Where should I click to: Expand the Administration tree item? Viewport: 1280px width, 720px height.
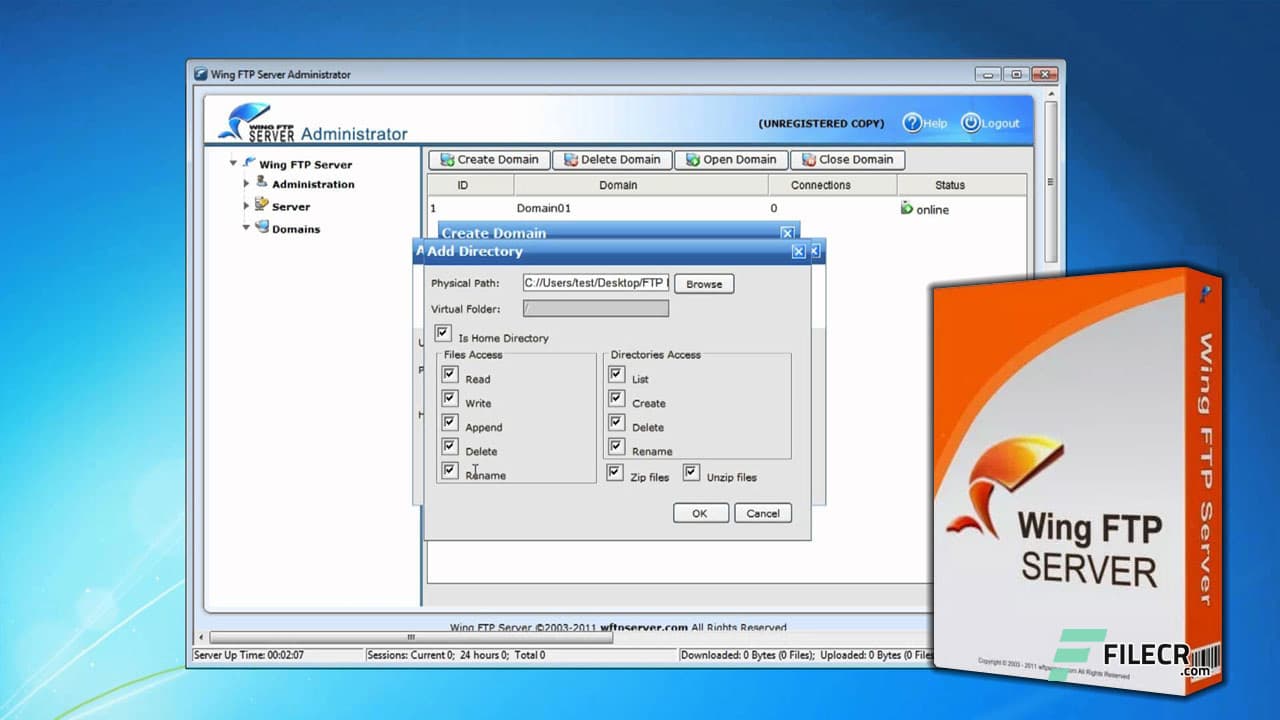click(x=248, y=184)
